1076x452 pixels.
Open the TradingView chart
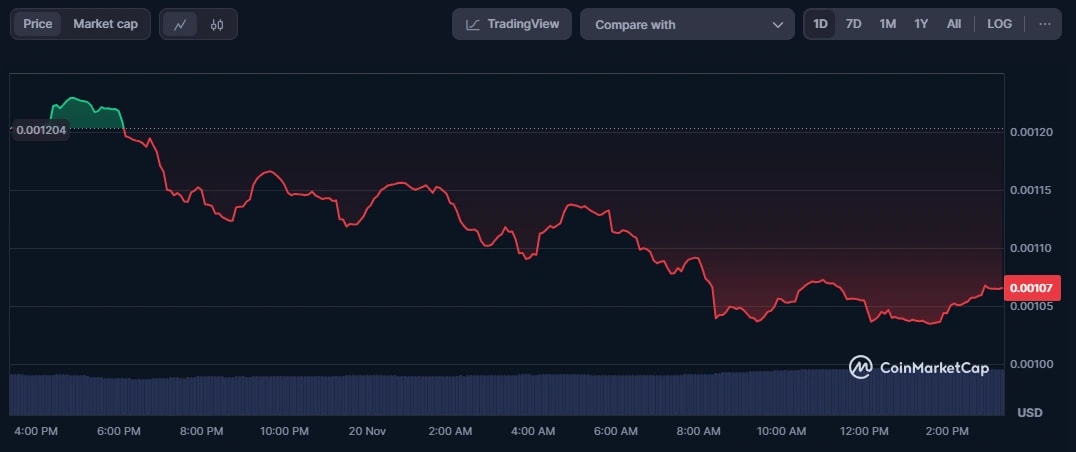[x=512, y=24]
